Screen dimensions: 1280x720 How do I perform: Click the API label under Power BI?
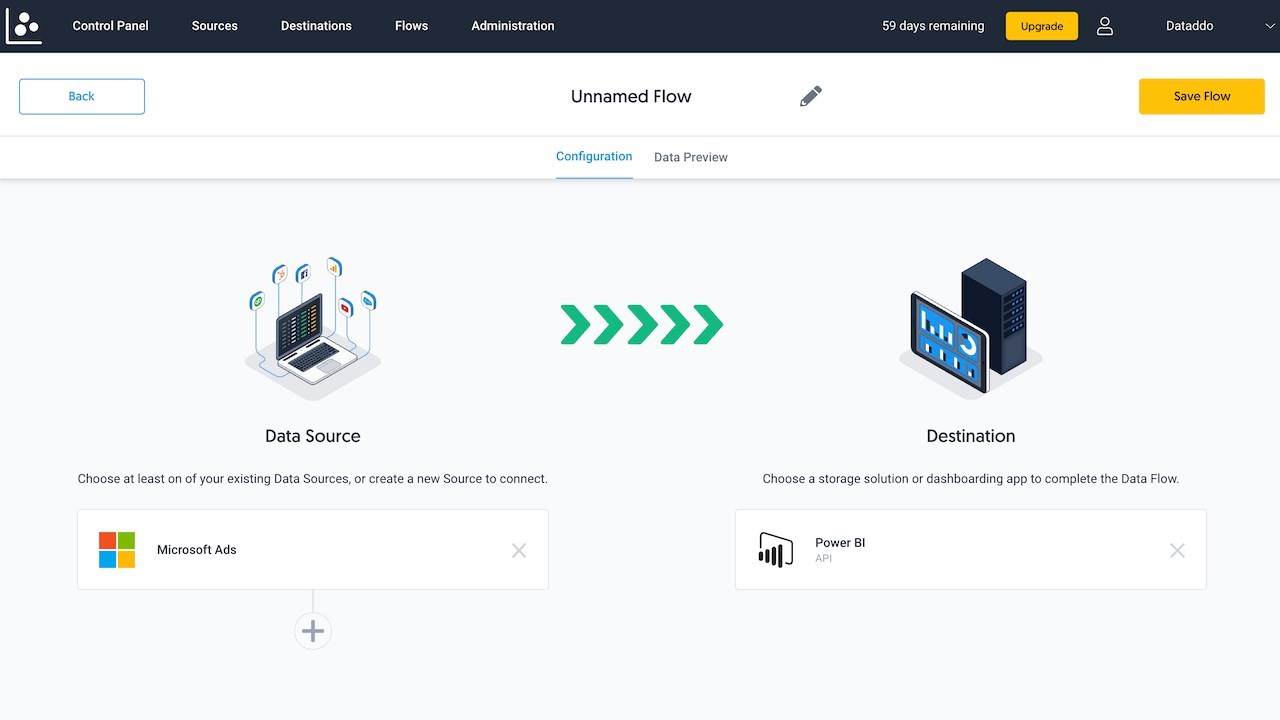tap(823, 559)
